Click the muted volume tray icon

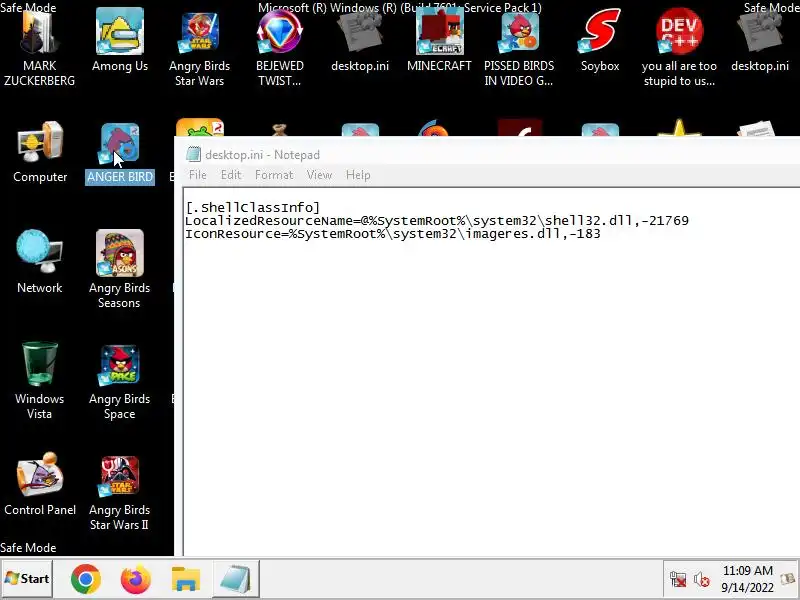point(702,580)
